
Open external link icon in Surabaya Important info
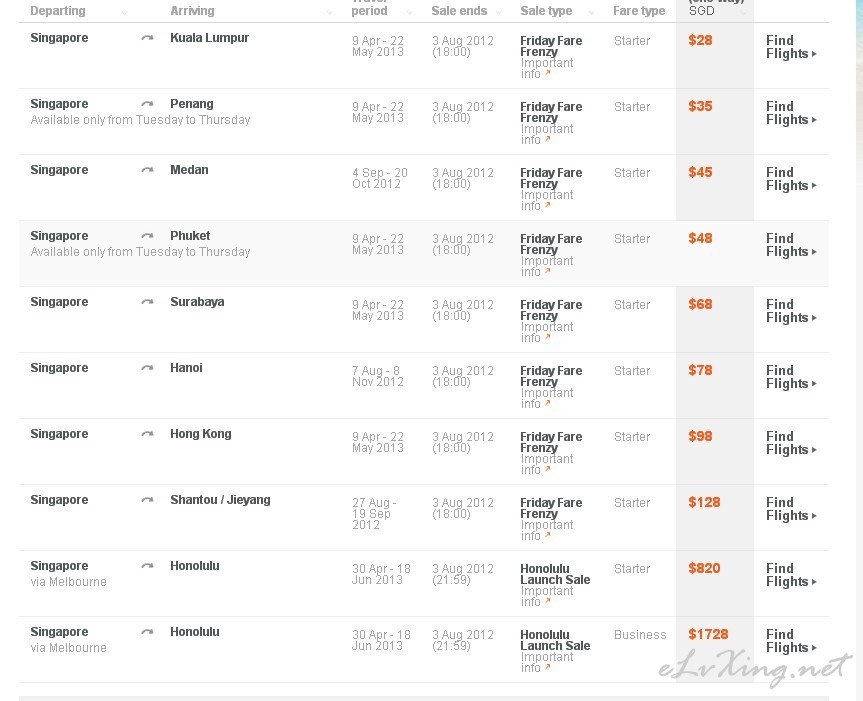548,337
